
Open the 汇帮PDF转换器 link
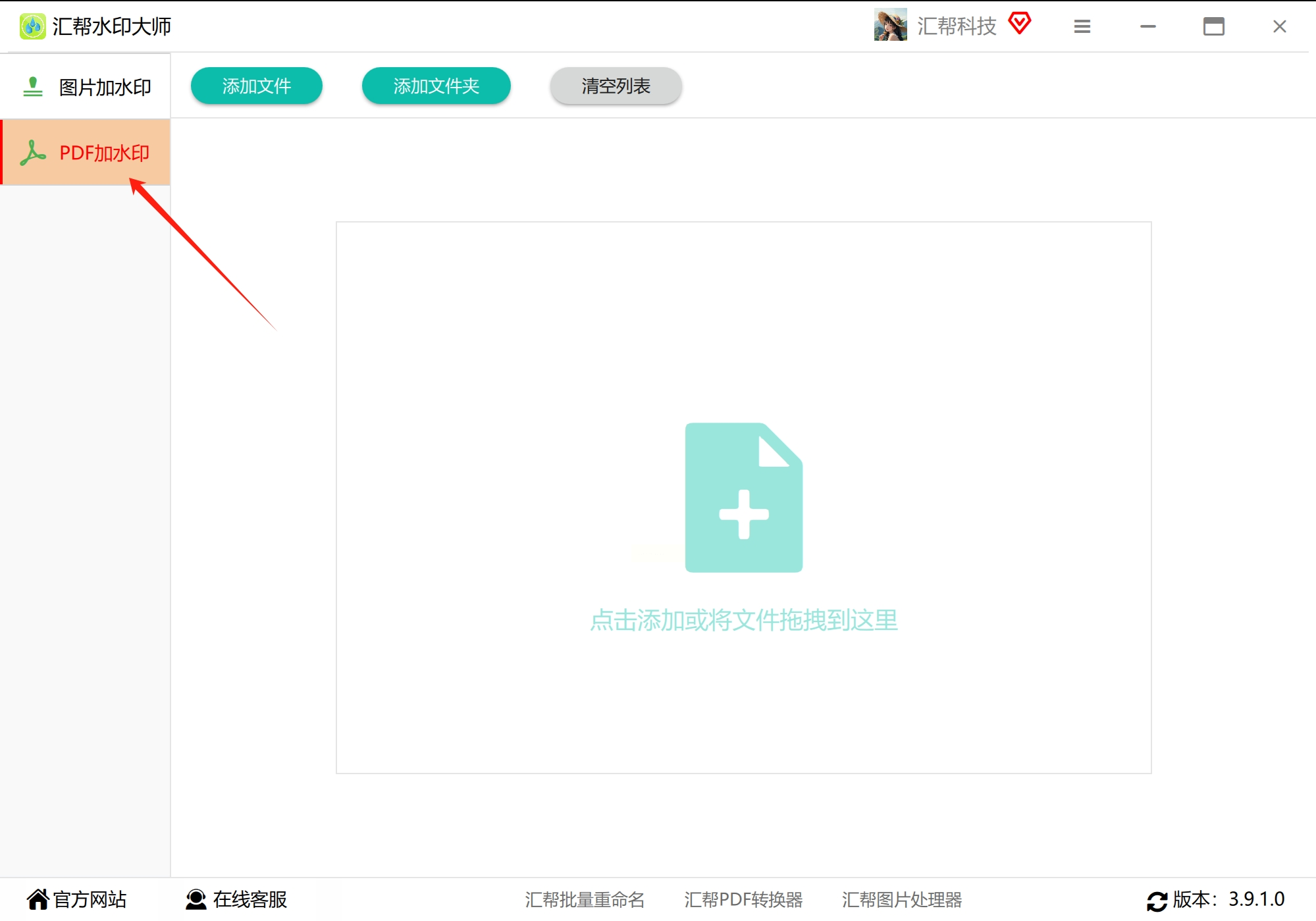click(x=743, y=899)
